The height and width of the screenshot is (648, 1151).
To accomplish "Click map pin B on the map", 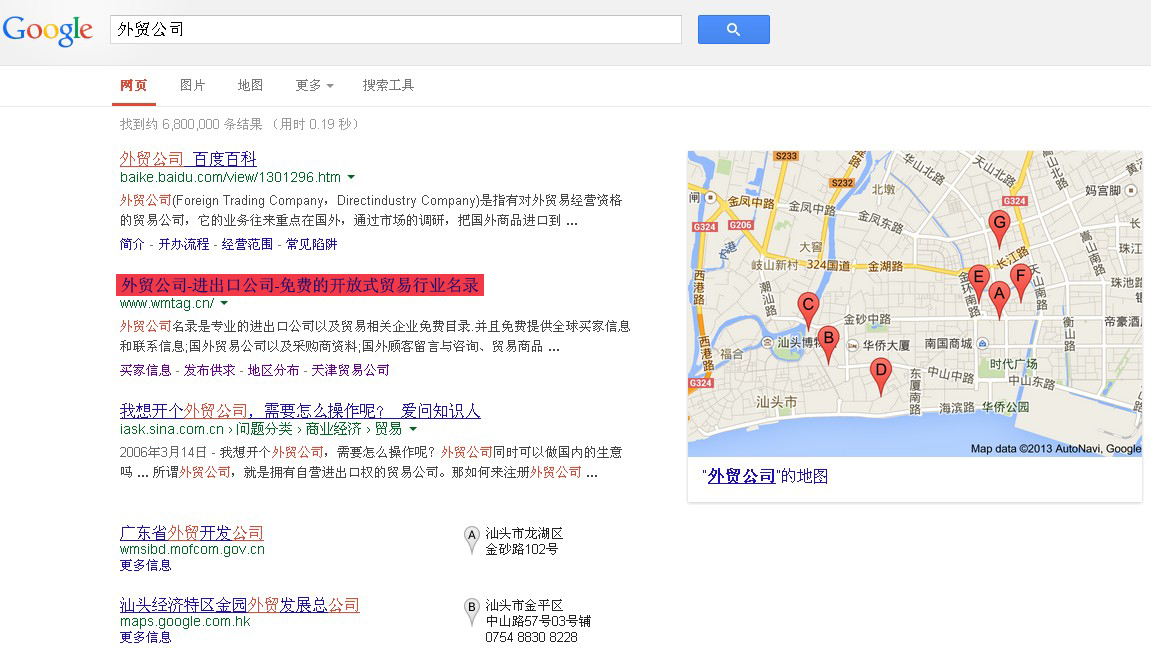I will [x=827, y=341].
